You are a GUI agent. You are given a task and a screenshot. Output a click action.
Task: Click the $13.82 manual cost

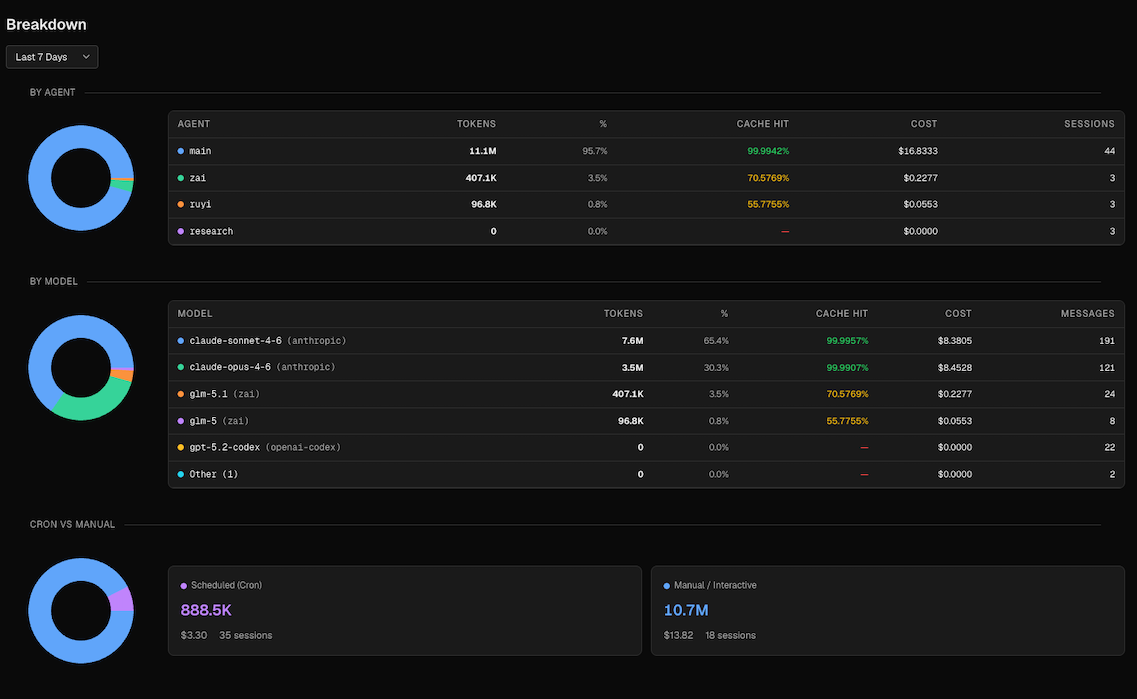coord(678,635)
